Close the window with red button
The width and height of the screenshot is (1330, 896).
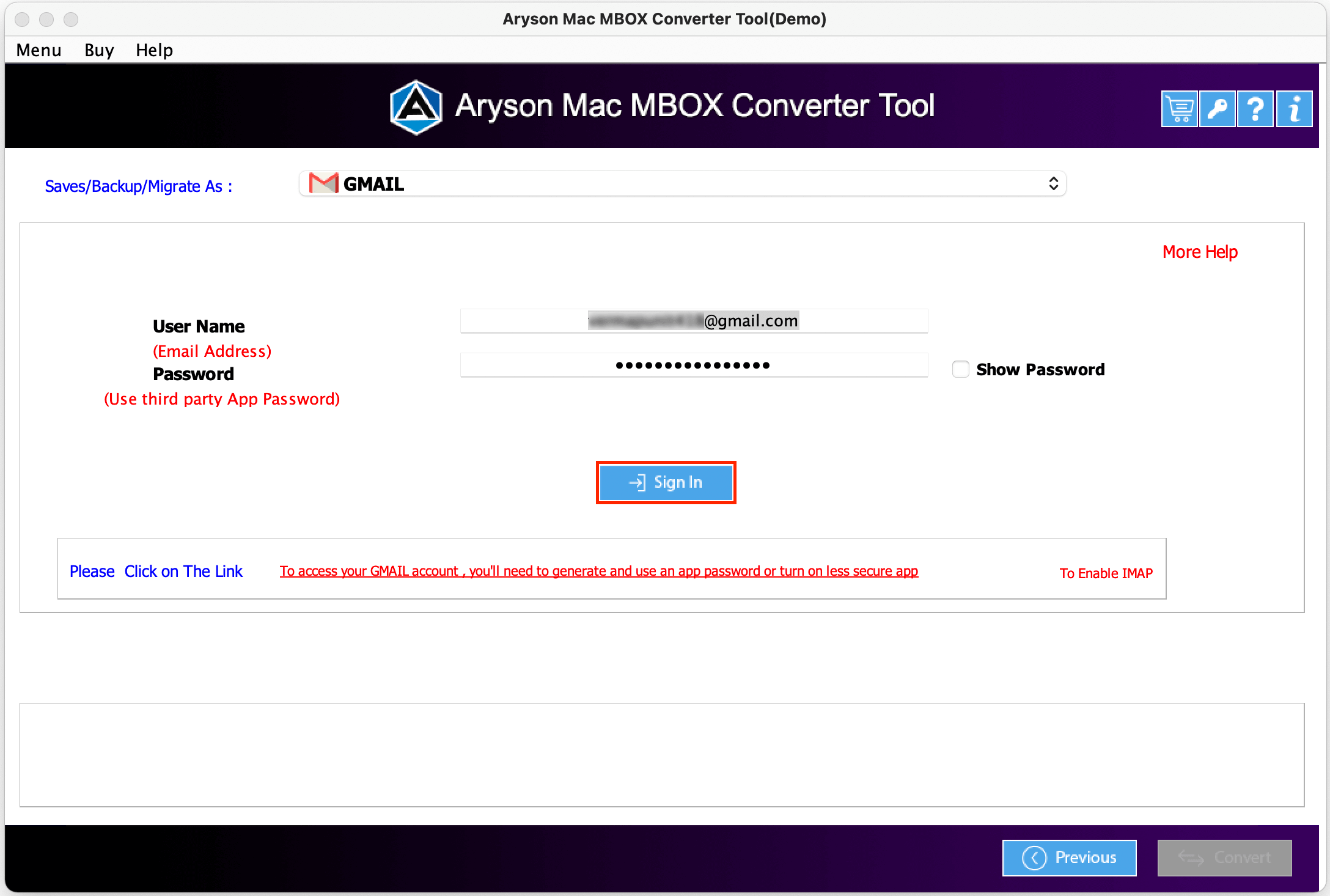coord(22,19)
